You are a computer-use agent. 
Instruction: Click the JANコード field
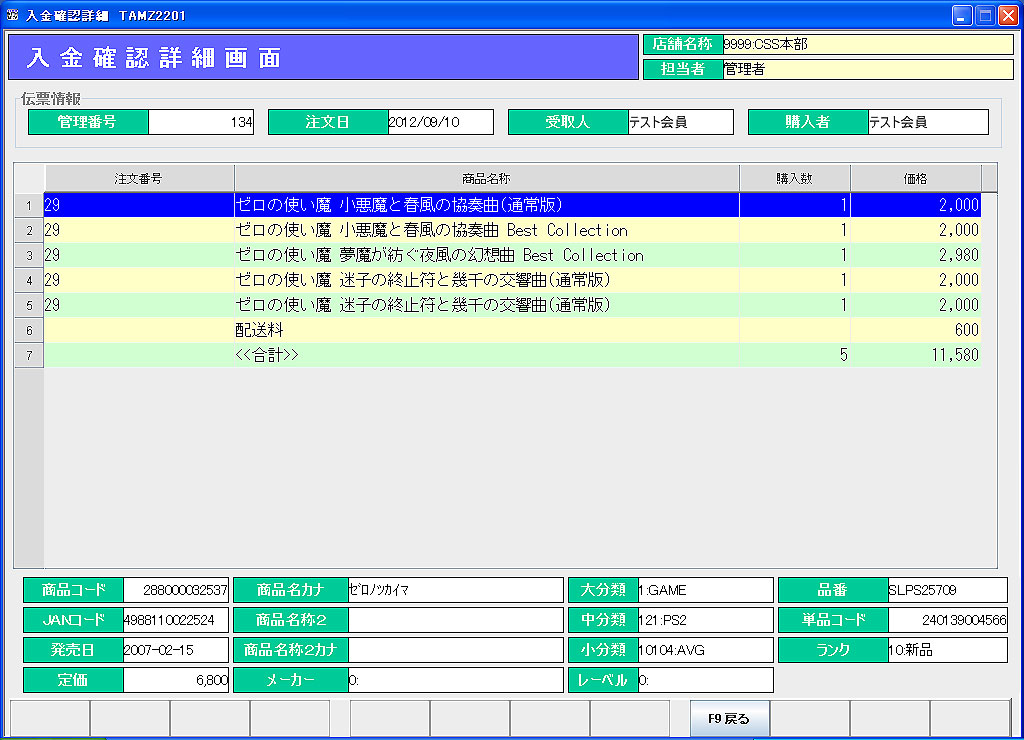pyautogui.click(x=176, y=620)
